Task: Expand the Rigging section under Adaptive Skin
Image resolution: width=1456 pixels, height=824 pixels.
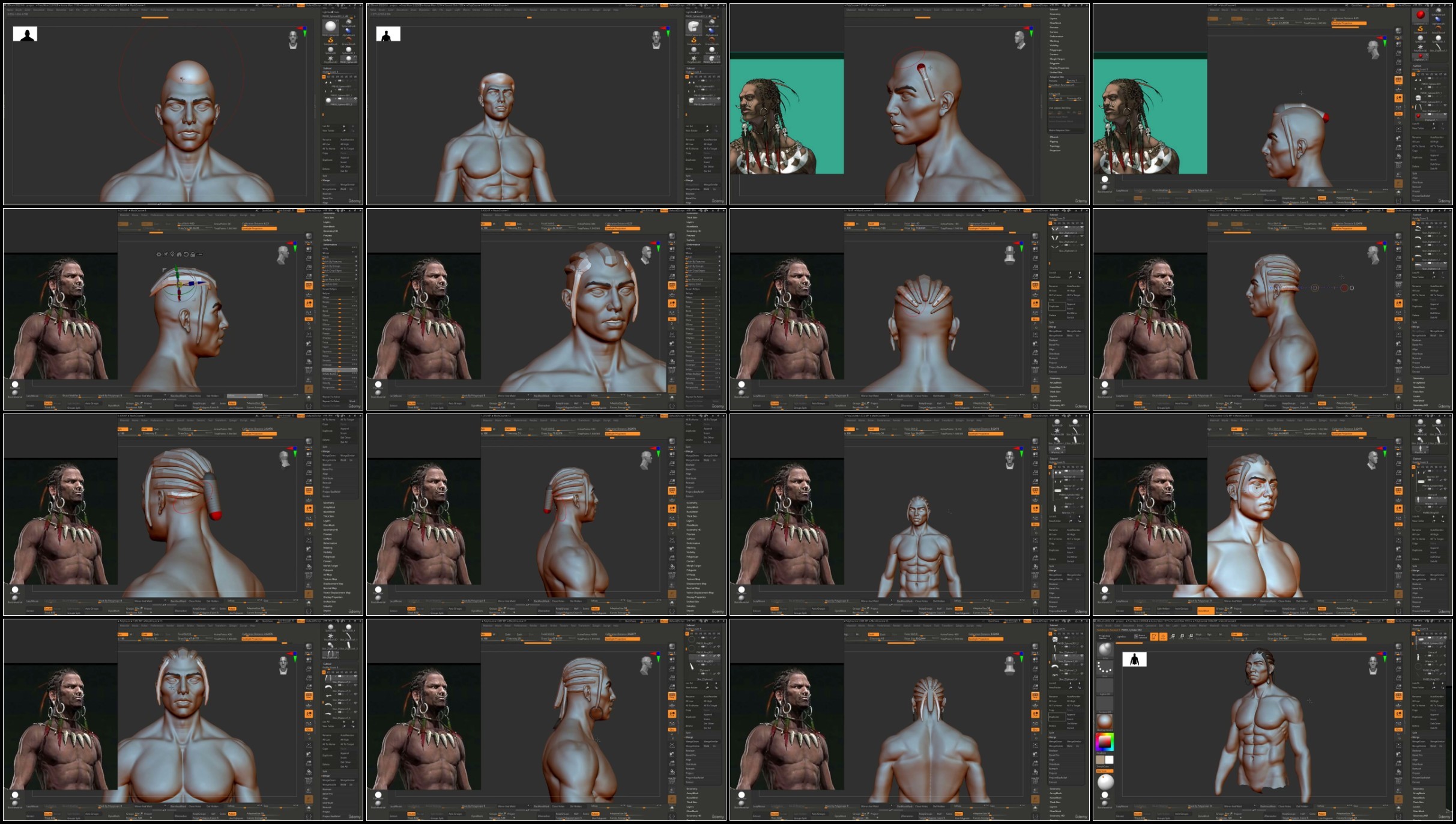Action: (x=1054, y=142)
